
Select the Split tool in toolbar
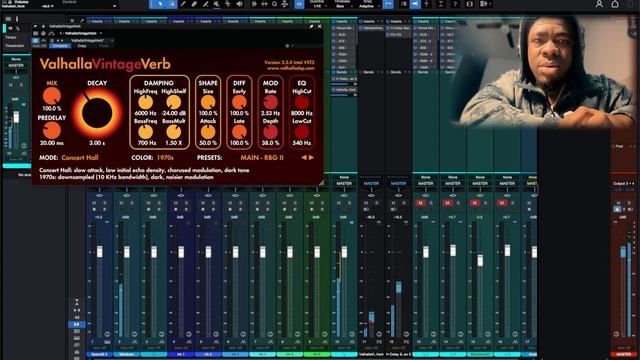click(x=183, y=4)
